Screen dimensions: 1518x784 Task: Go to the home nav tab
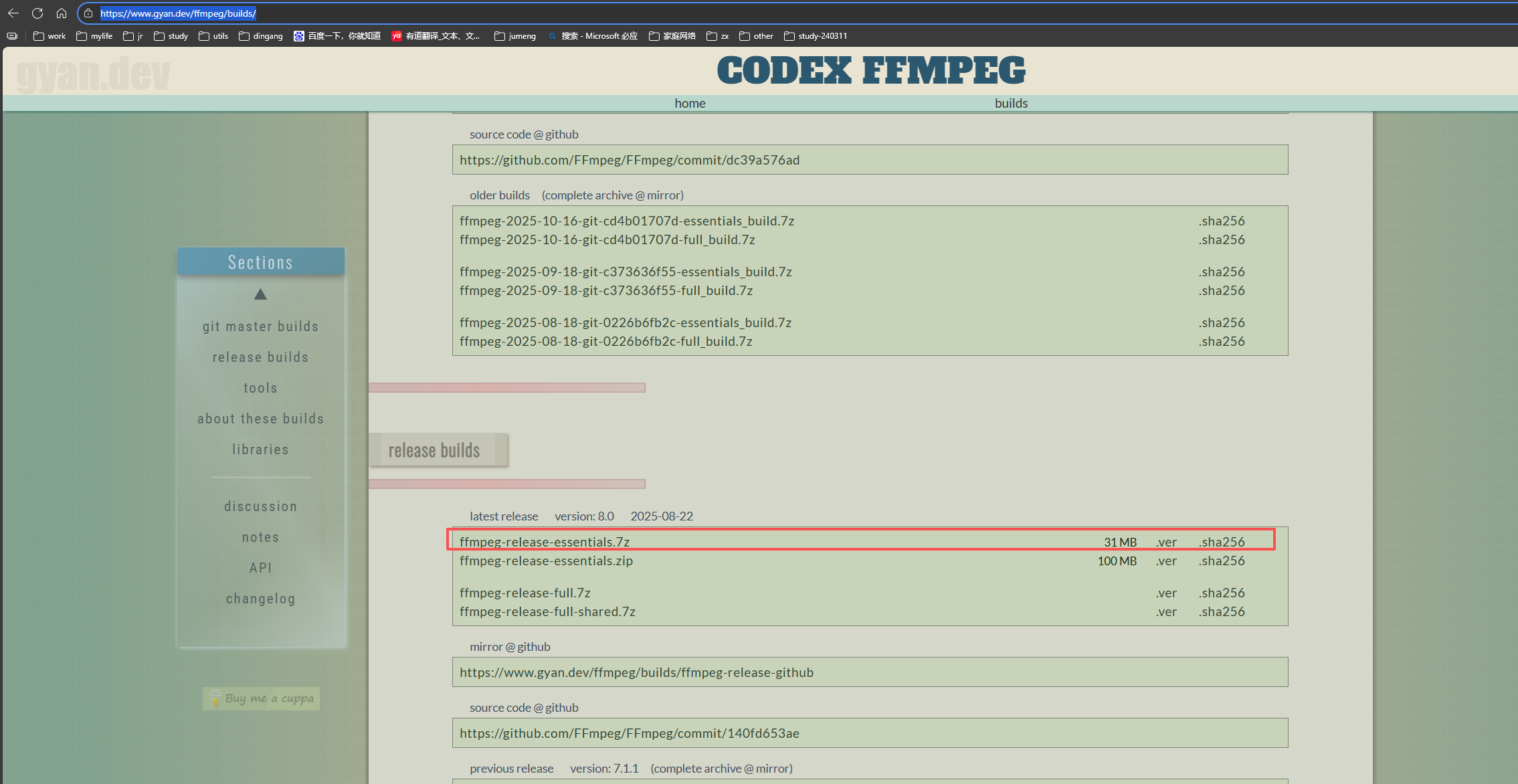tap(690, 103)
